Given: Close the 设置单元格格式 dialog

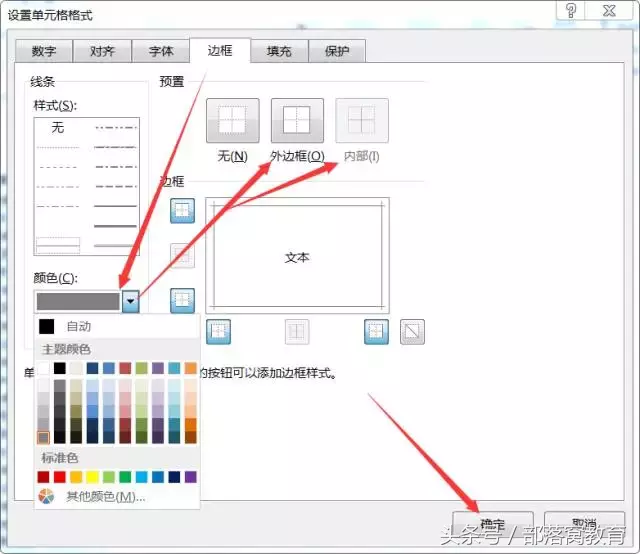Looking at the screenshot, I should [609, 10].
